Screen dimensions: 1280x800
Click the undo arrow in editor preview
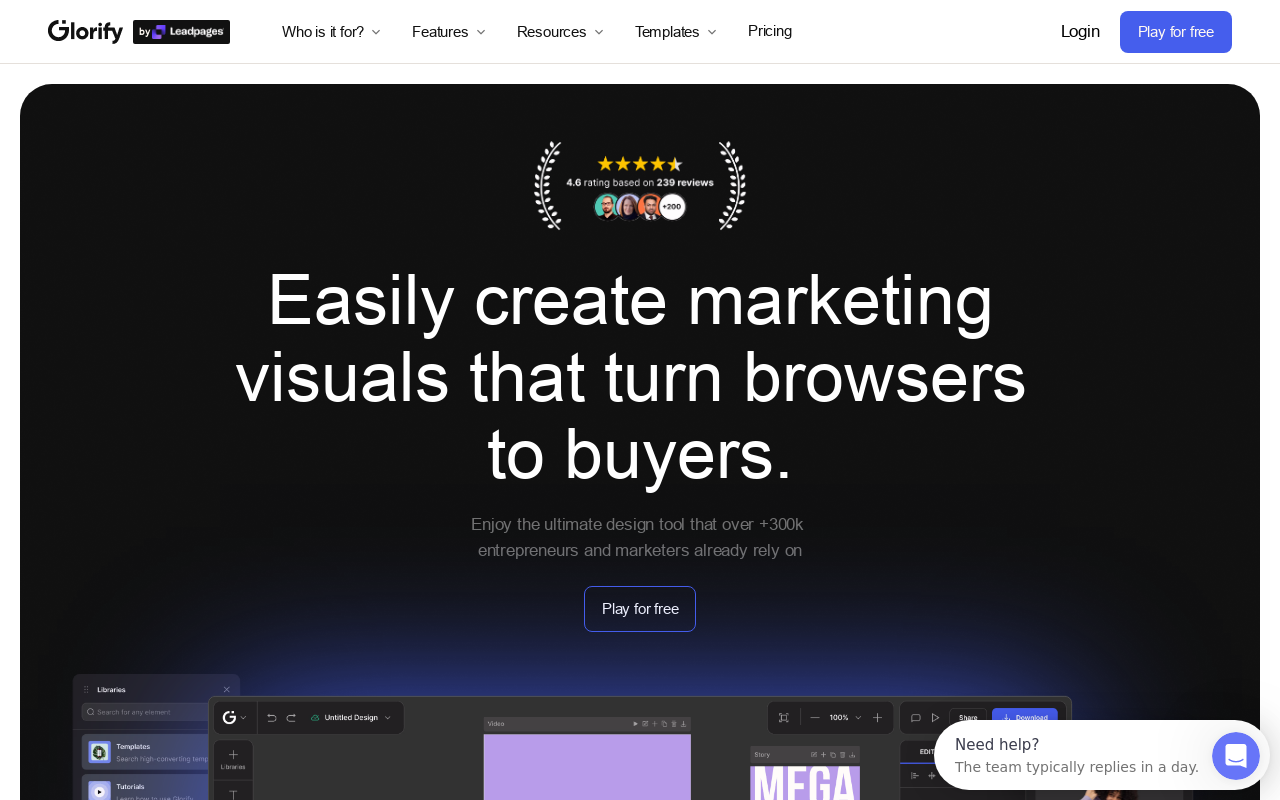pos(271,717)
